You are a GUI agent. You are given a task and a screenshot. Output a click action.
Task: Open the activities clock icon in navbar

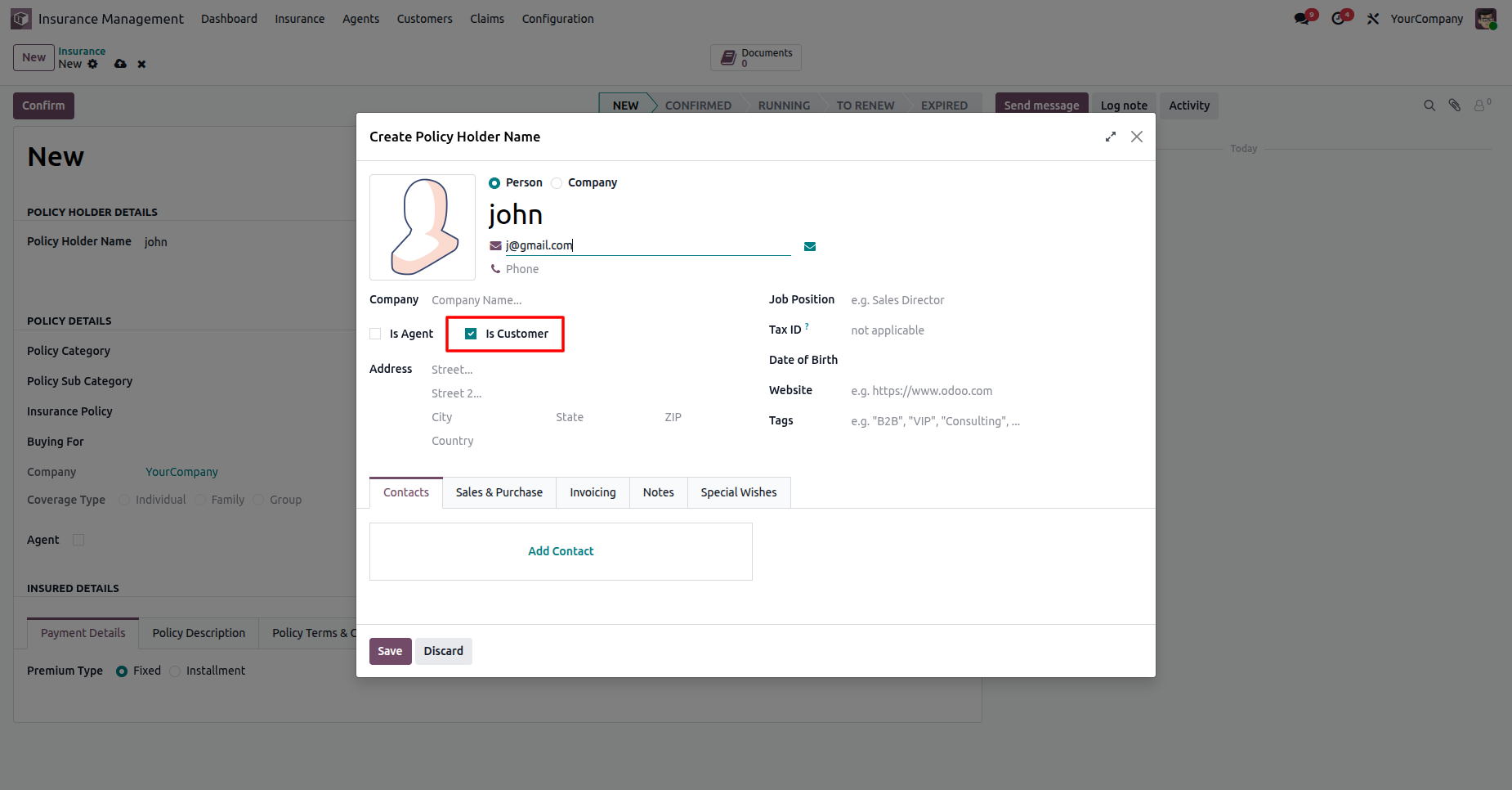pyautogui.click(x=1338, y=19)
